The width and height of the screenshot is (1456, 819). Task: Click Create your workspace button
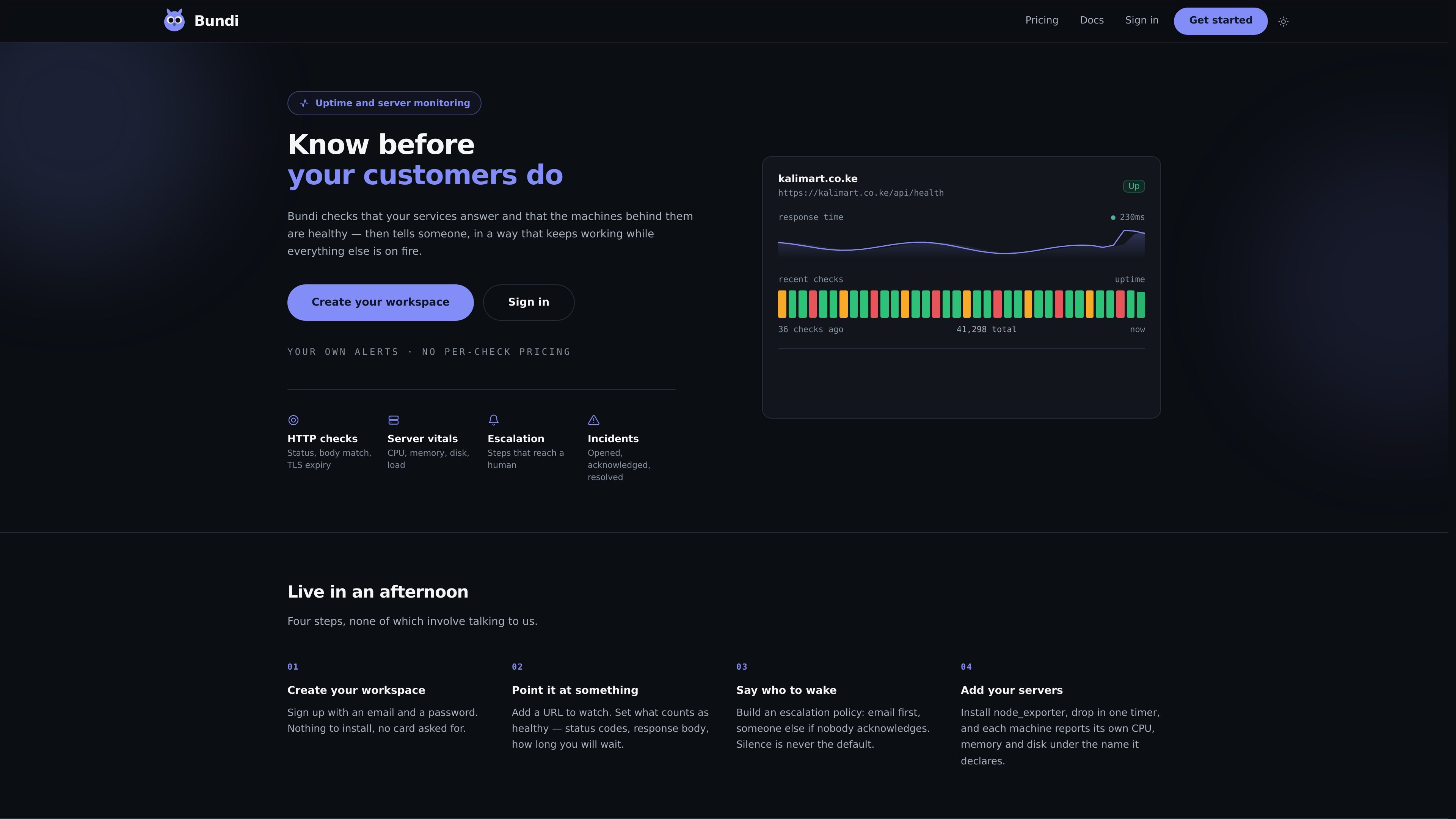click(x=380, y=303)
